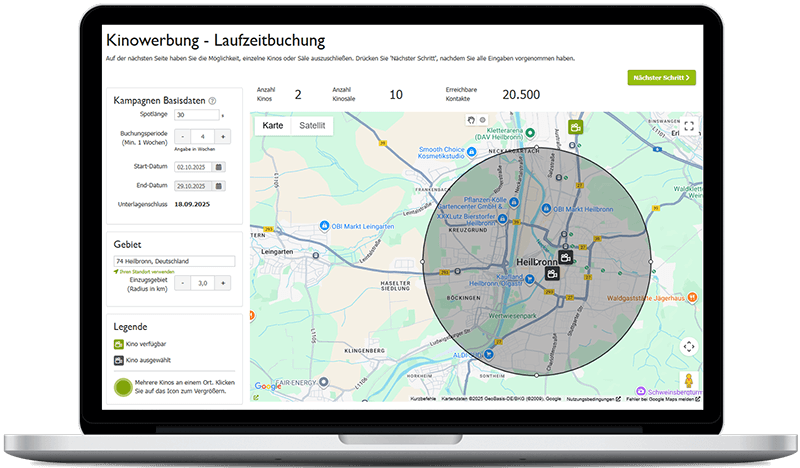800x468 pixels.
Task: Decrease Einzugsgebiet radius with minus button
Action: (182, 283)
